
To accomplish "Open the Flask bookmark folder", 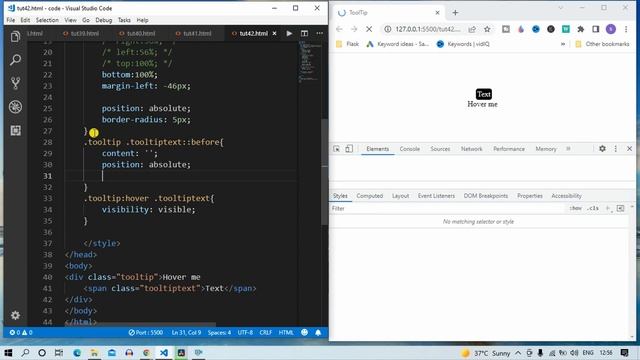I will tap(347, 44).
